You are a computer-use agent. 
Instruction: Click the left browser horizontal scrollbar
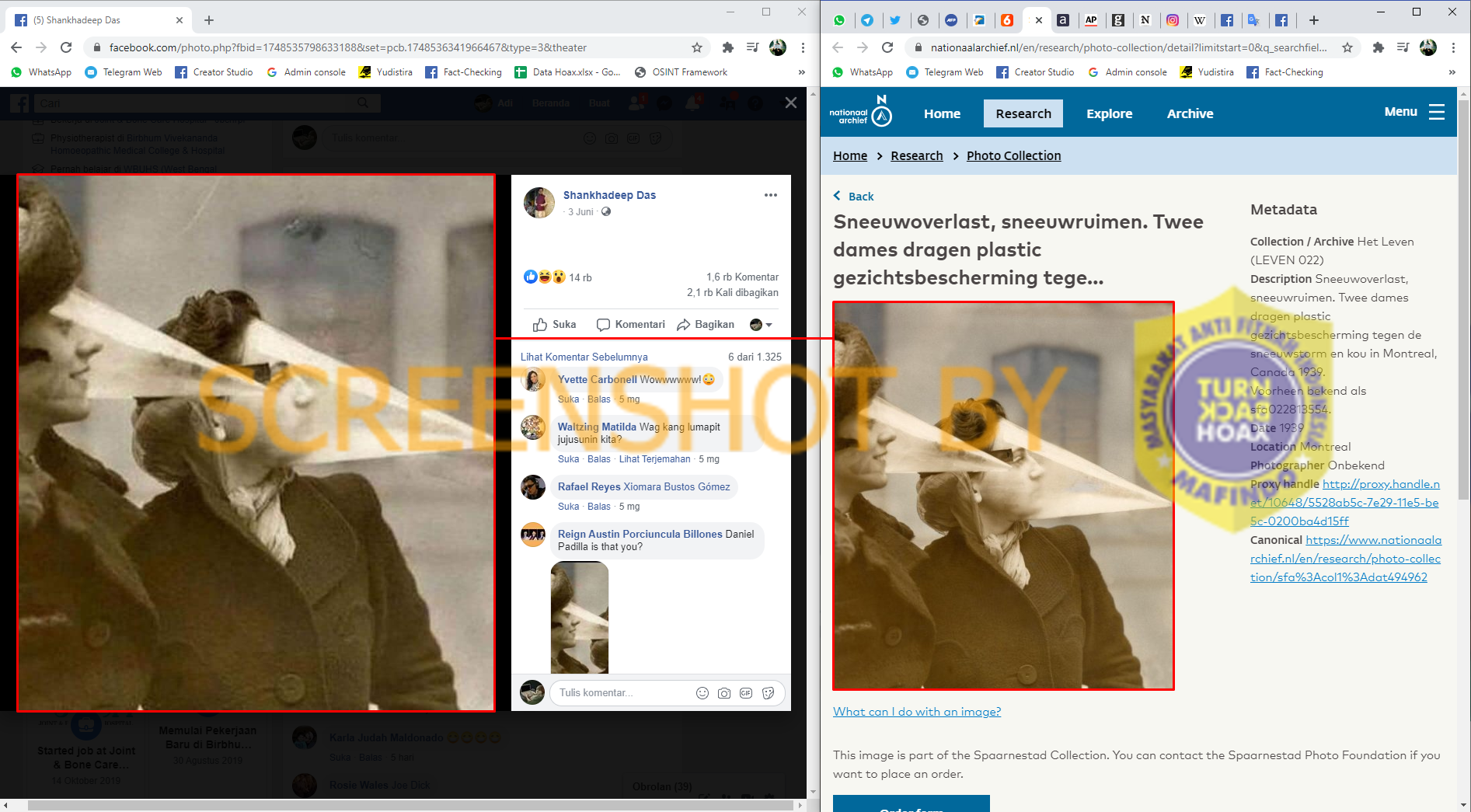coord(410,805)
